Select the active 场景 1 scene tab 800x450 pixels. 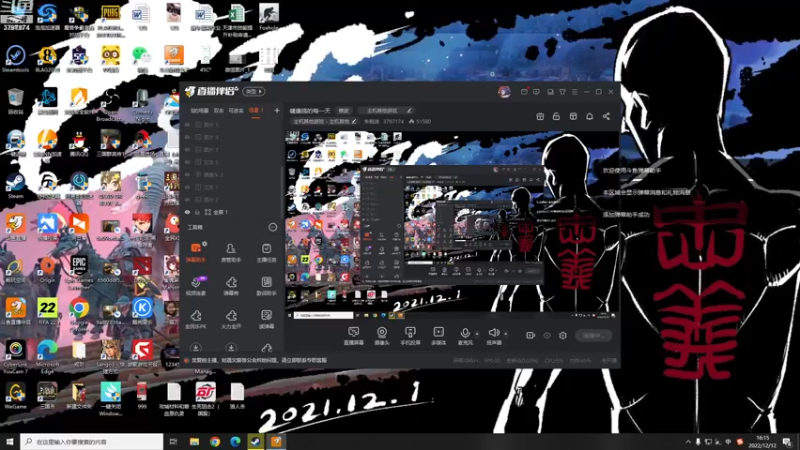click(x=256, y=111)
